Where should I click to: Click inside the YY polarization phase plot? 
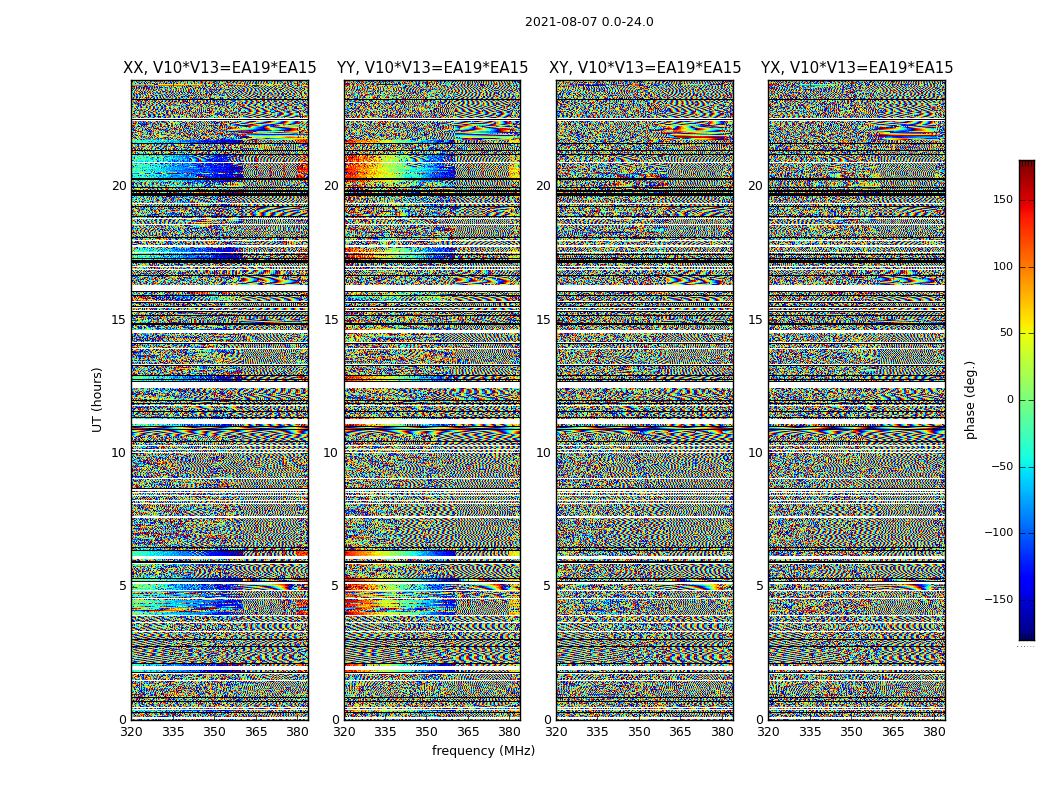click(433, 400)
